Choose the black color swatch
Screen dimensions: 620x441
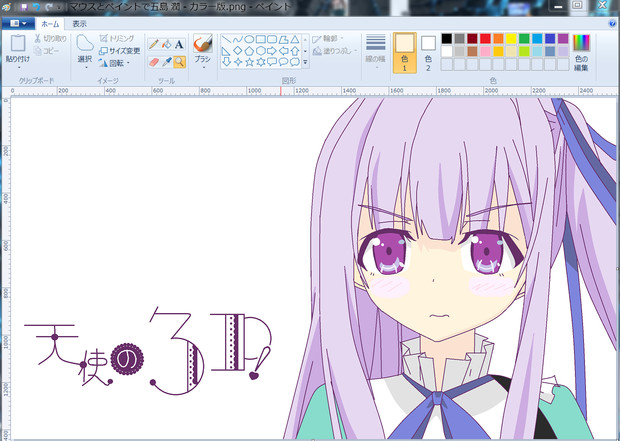447,38
